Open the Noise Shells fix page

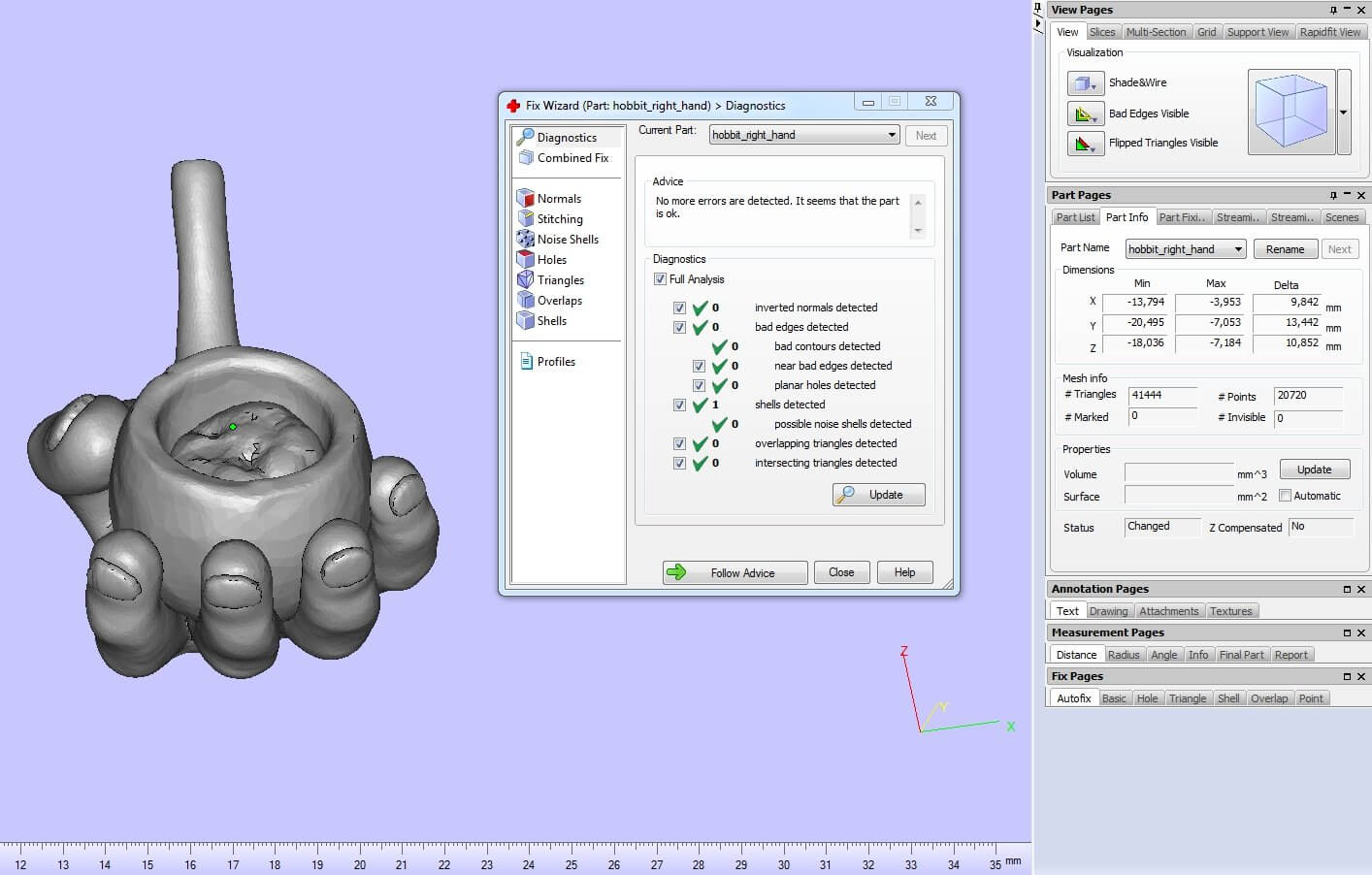(568, 240)
